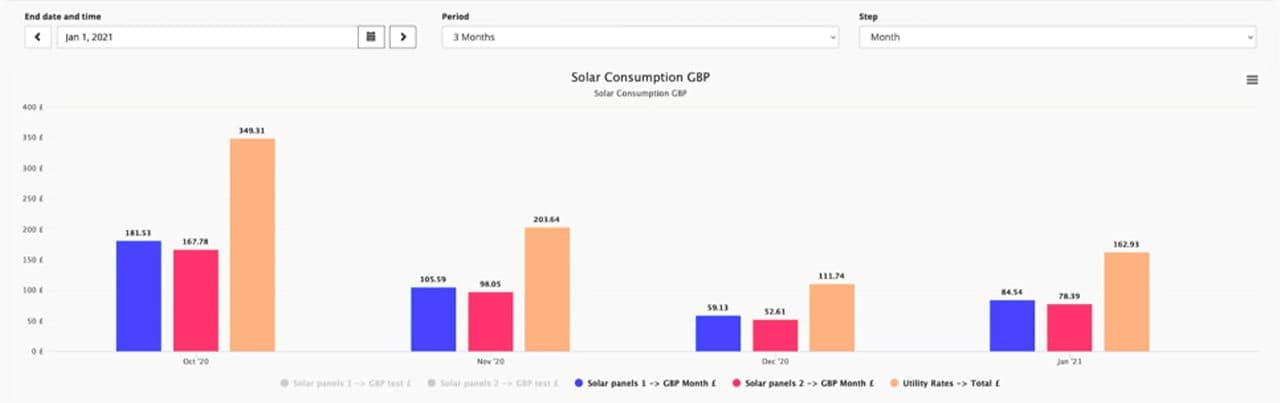The image size is (1280, 403).
Task: Click the Jan '21 blue 84.54 bar
Action: [1012, 325]
